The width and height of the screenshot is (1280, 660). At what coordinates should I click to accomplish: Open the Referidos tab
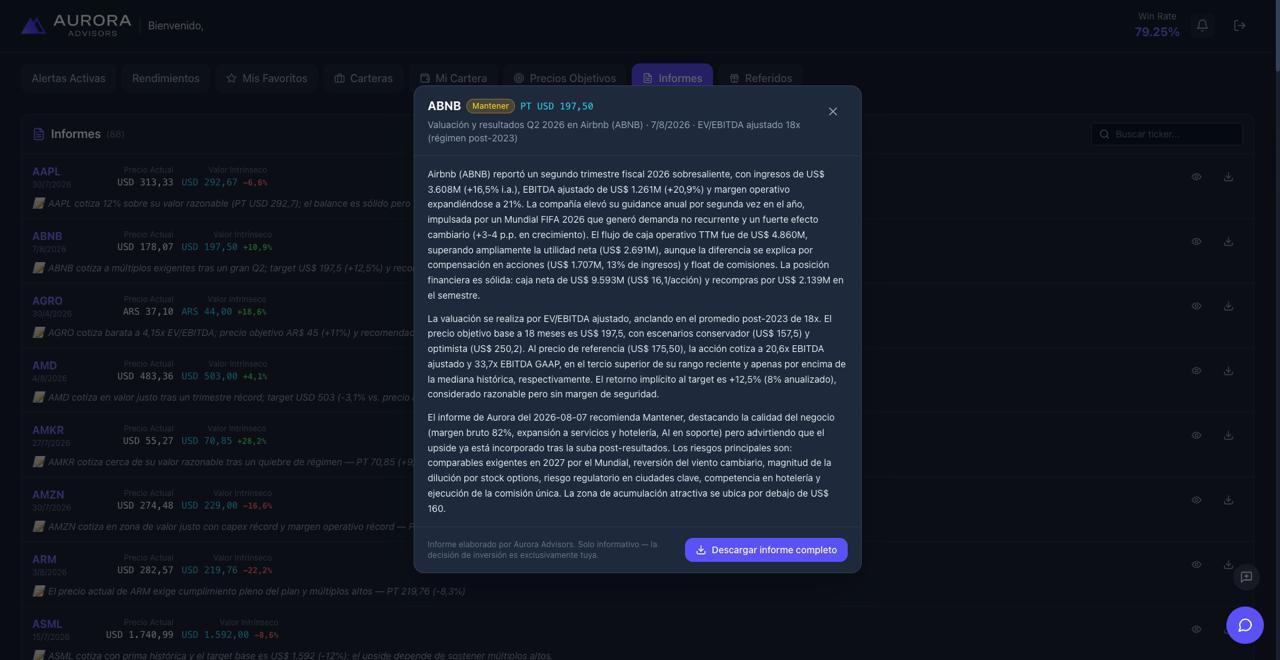761,78
